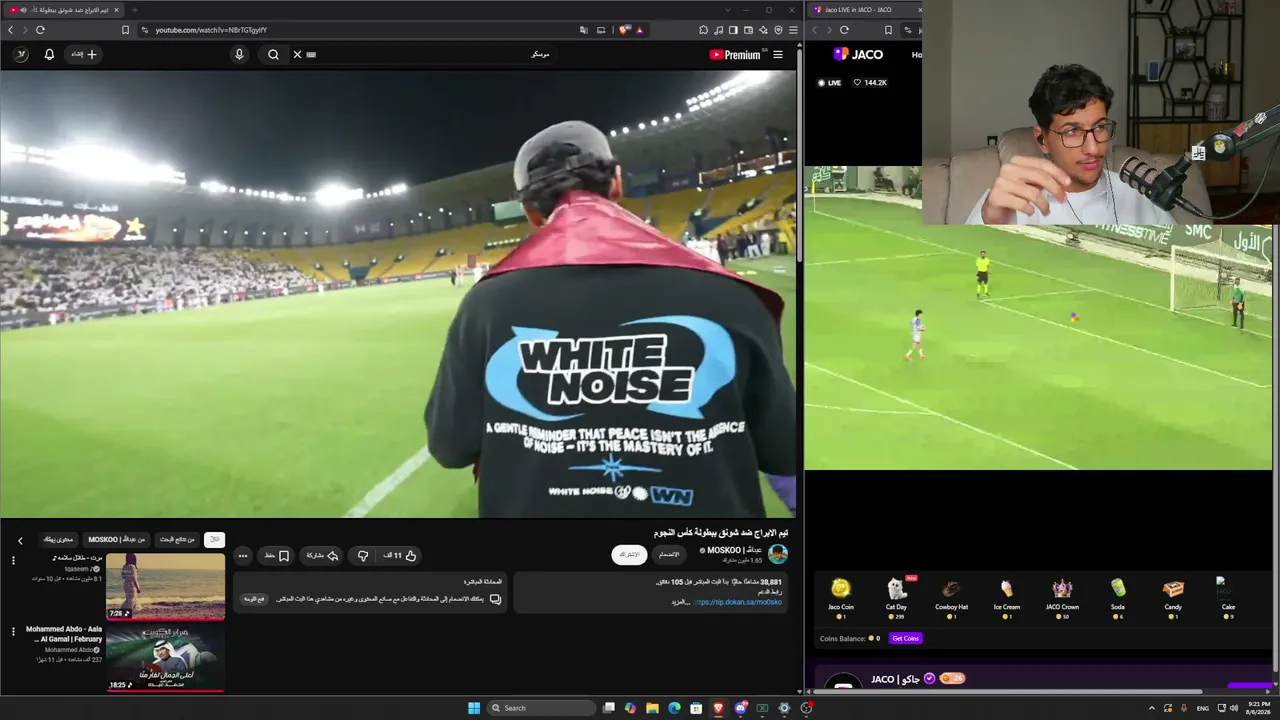Click the YouTube notifications bell icon

(49, 54)
